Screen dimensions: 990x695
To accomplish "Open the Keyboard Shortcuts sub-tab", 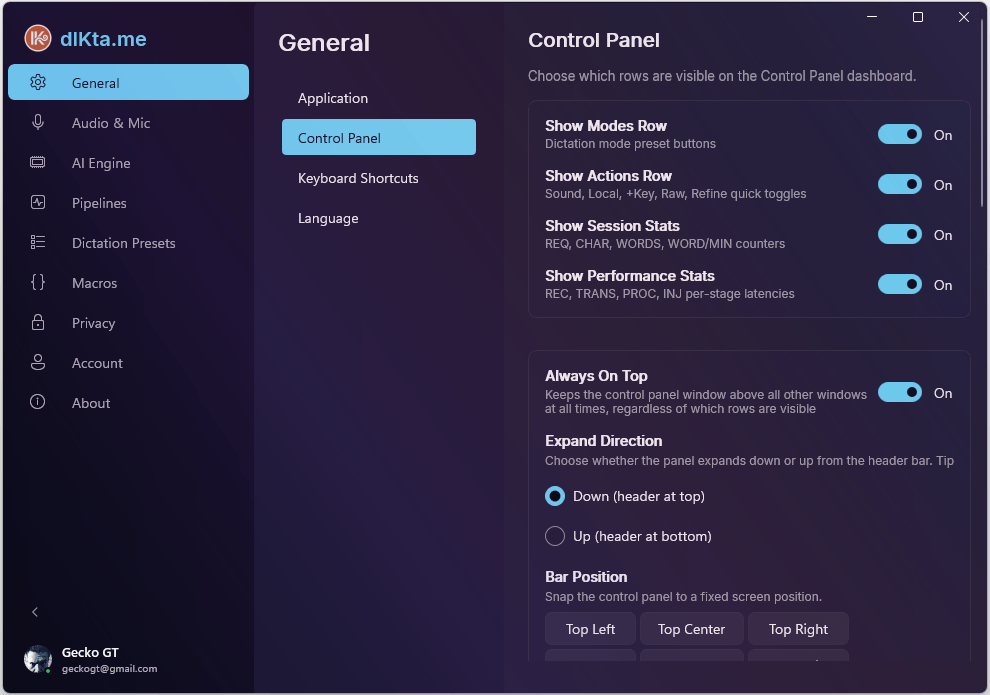I will point(379,178).
